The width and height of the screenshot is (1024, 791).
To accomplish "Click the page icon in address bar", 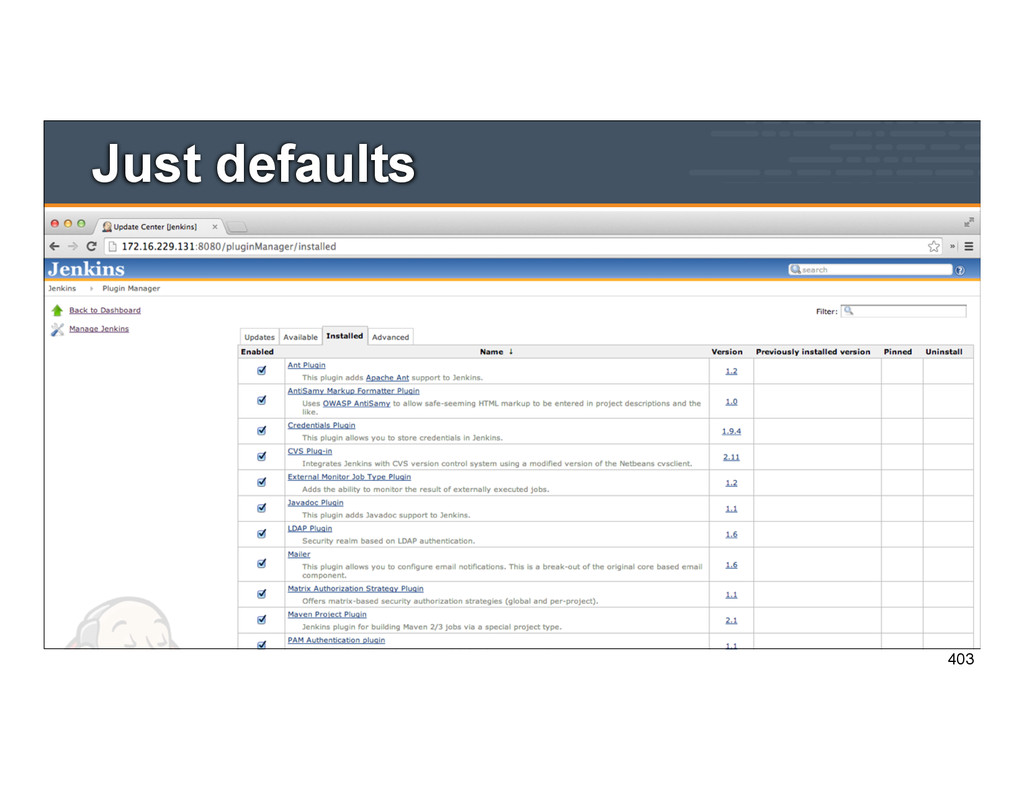I will [112, 246].
